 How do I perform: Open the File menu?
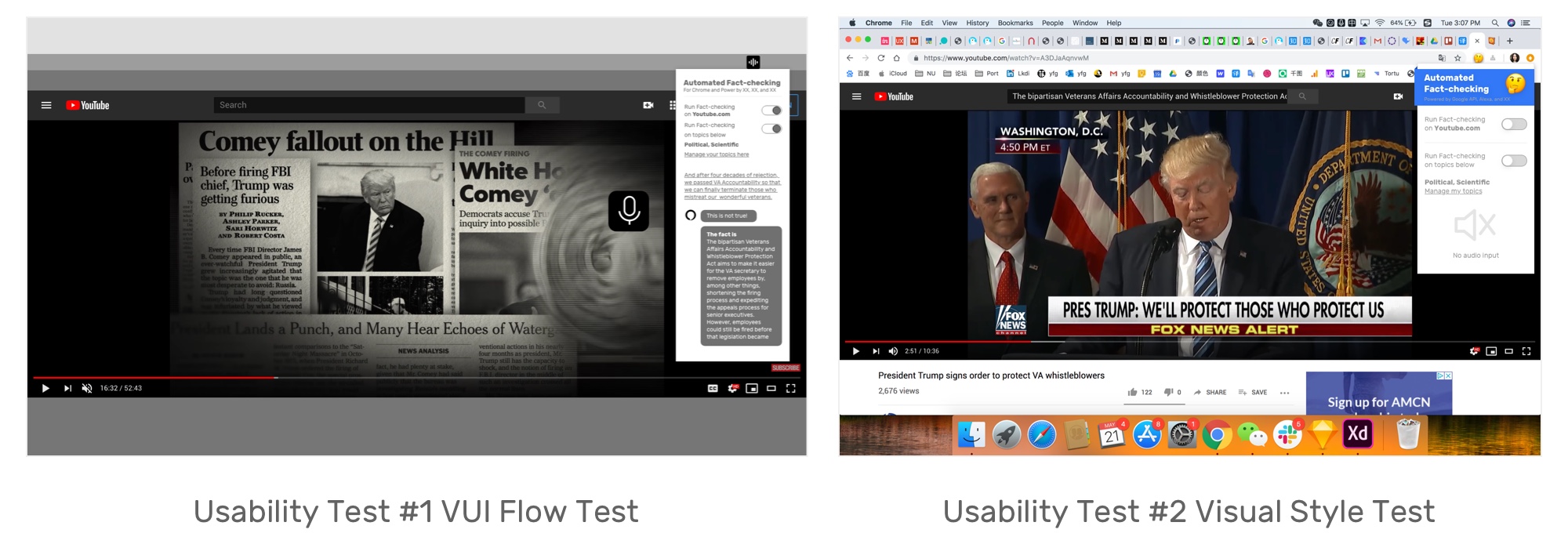906,23
